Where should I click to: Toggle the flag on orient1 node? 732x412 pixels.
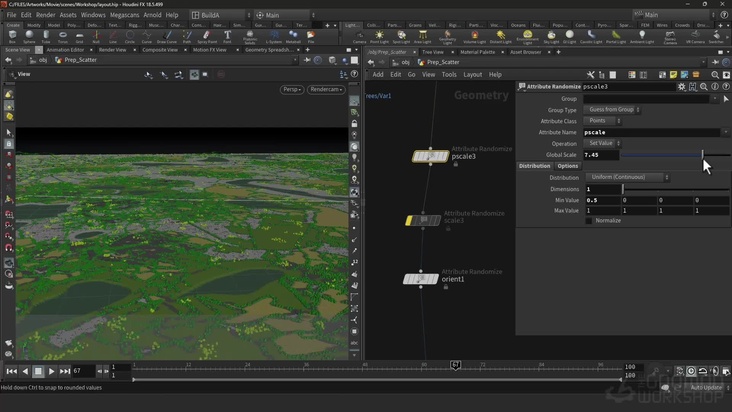click(x=434, y=279)
